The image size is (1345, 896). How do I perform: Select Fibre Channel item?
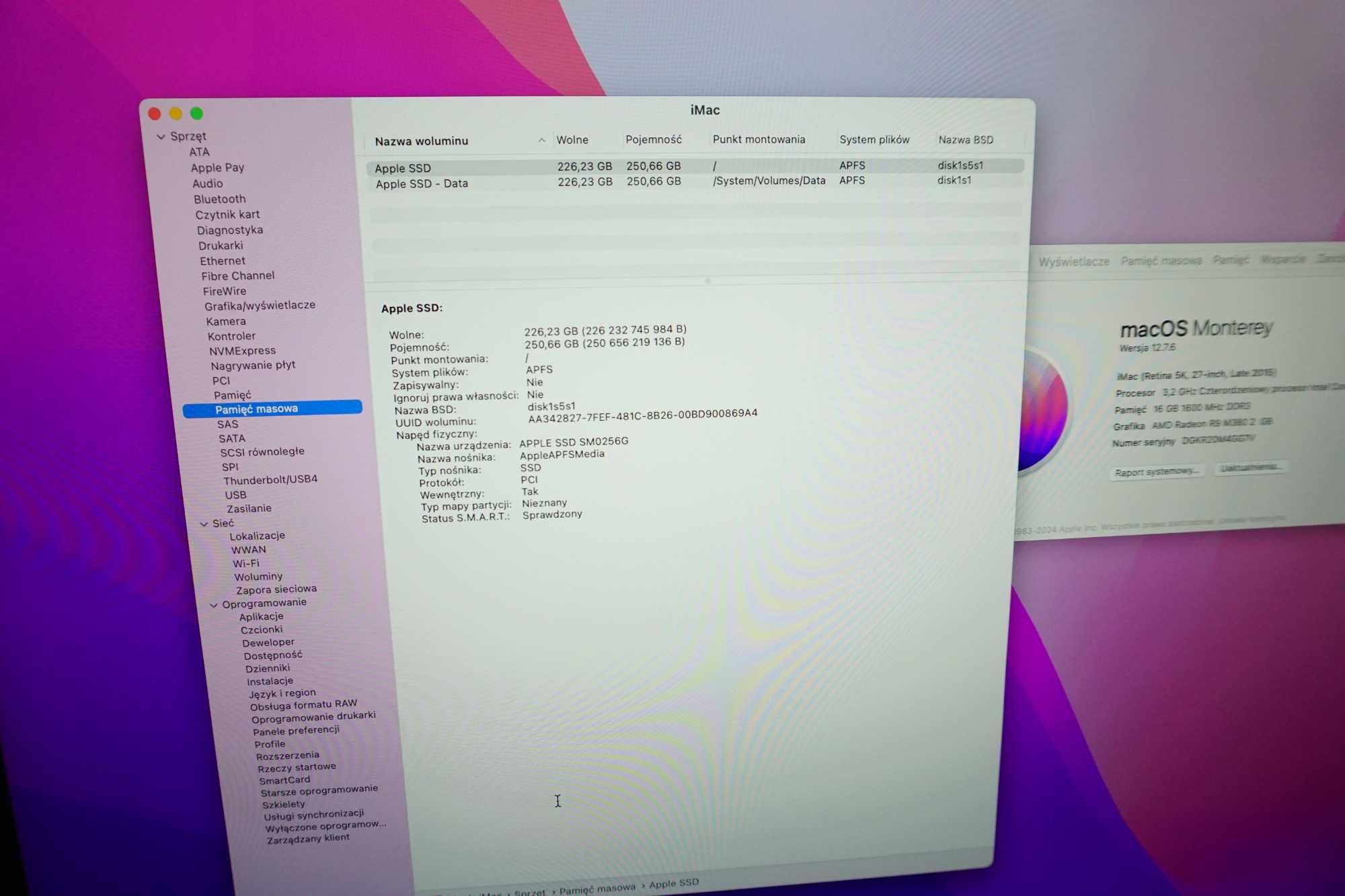tap(237, 276)
